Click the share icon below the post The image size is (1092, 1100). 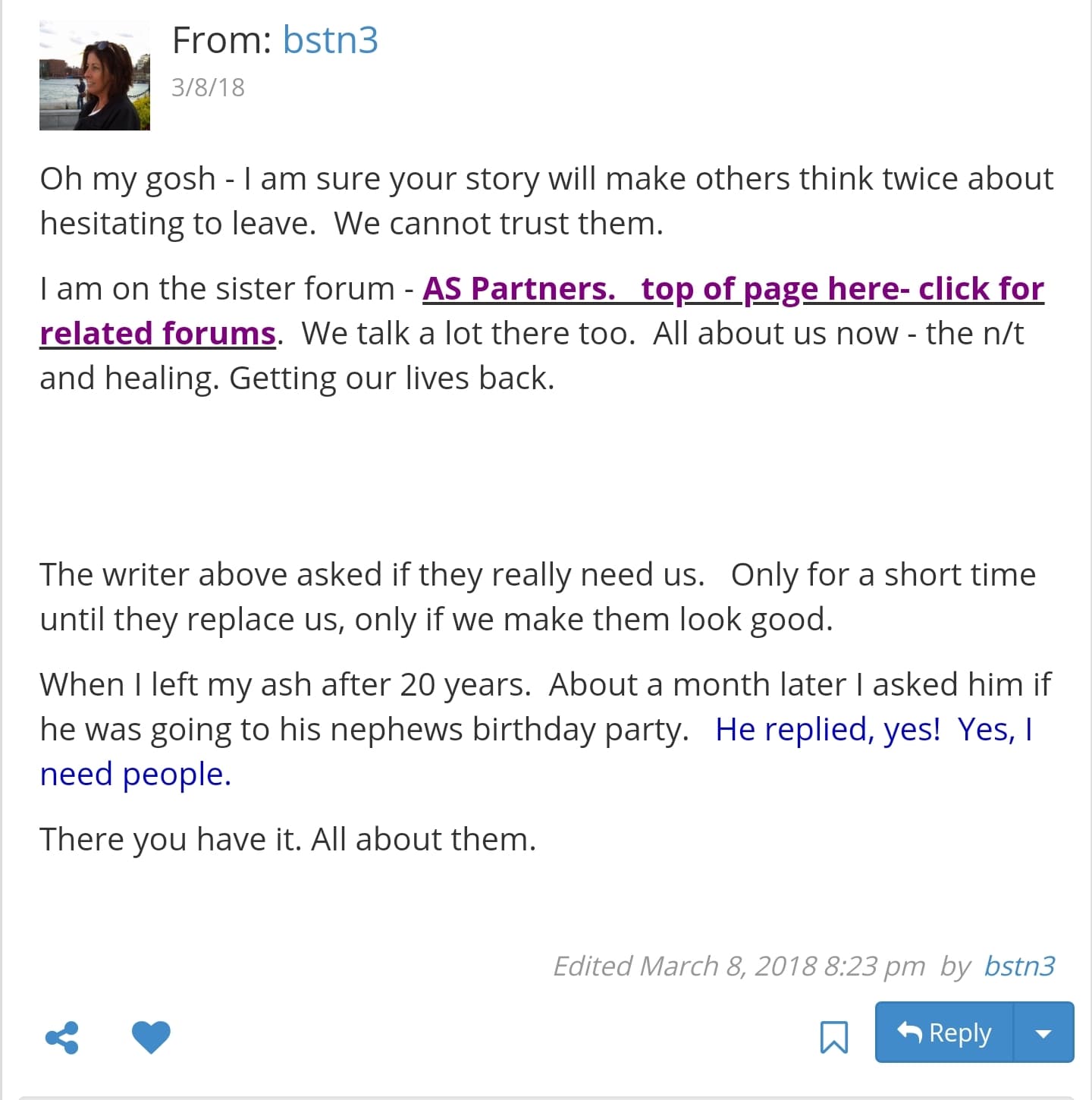pyautogui.click(x=62, y=1038)
